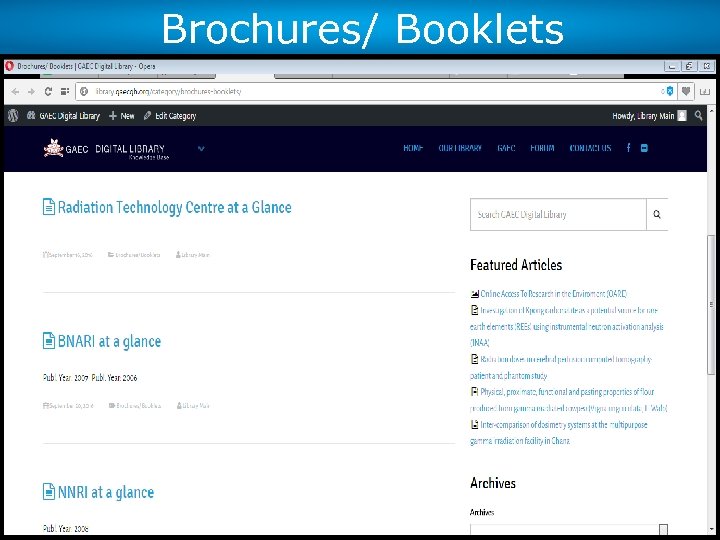Click the page vertical scrollbar thumb

click(711, 303)
